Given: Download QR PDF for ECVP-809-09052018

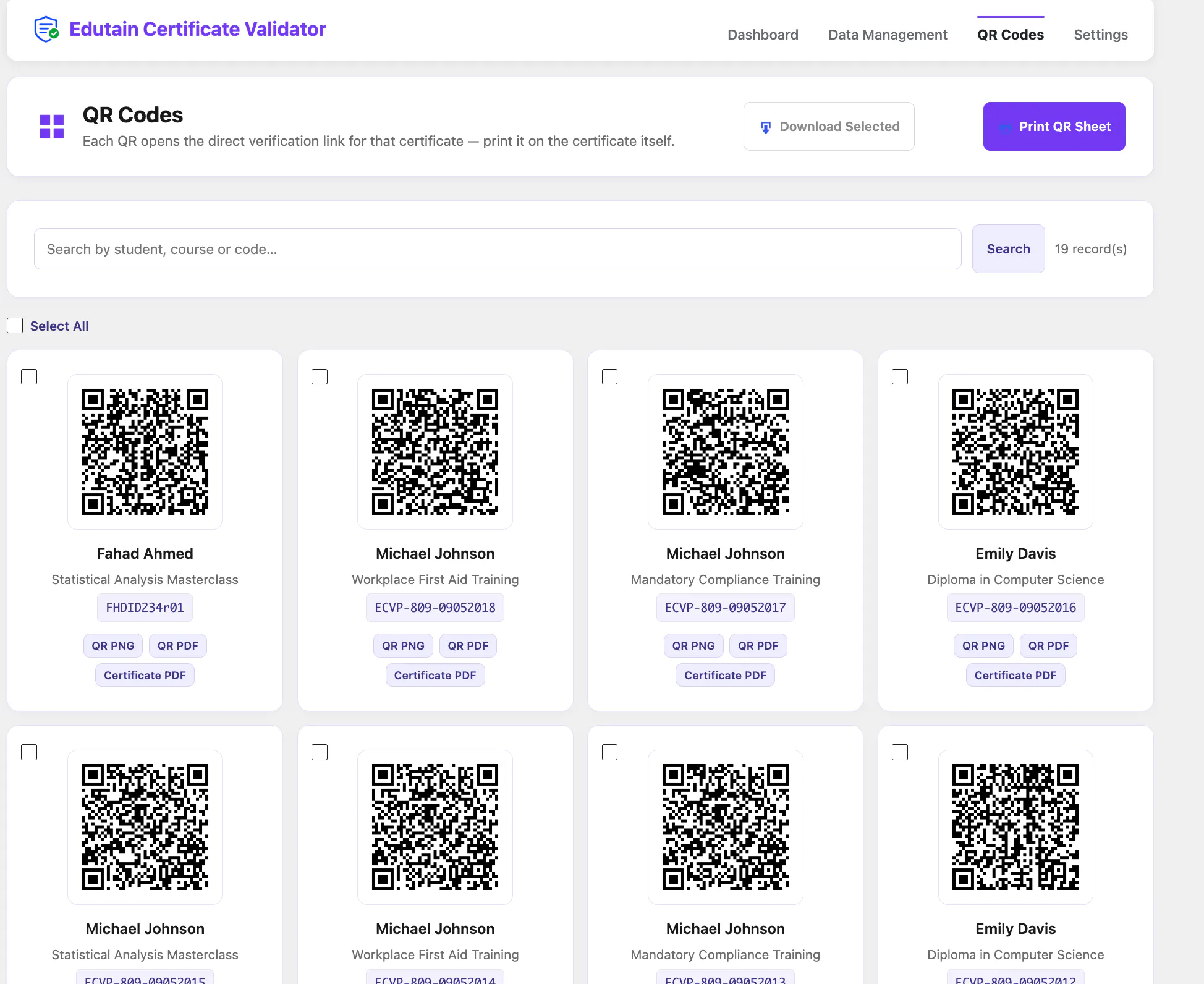Looking at the screenshot, I should pyautogui.click(x=468, y=646).
